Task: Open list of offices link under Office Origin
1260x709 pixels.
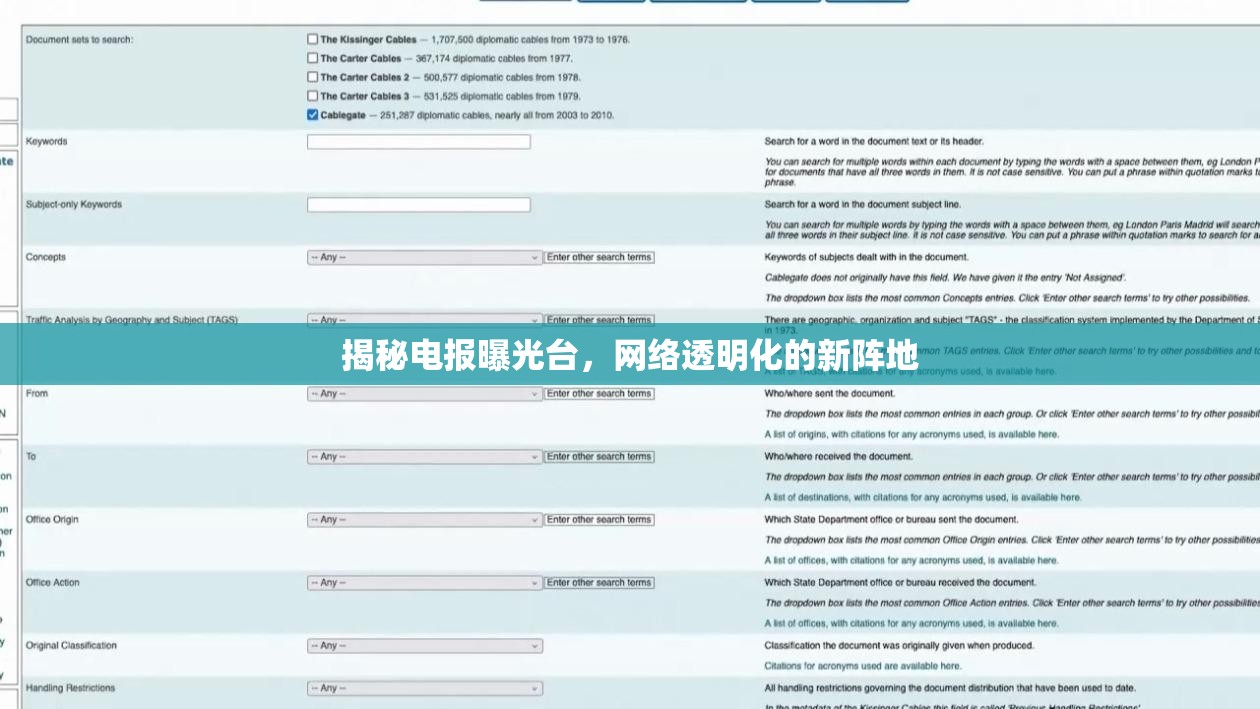Action: 911,561
